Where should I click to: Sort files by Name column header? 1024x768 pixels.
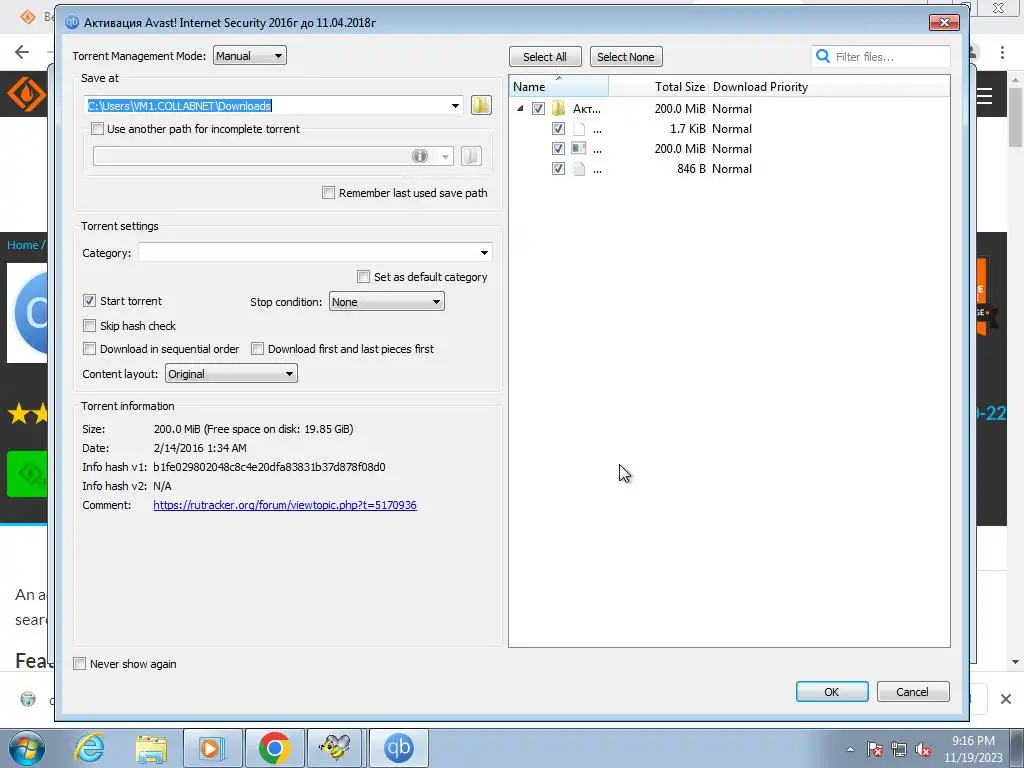(x=558, y=86)
